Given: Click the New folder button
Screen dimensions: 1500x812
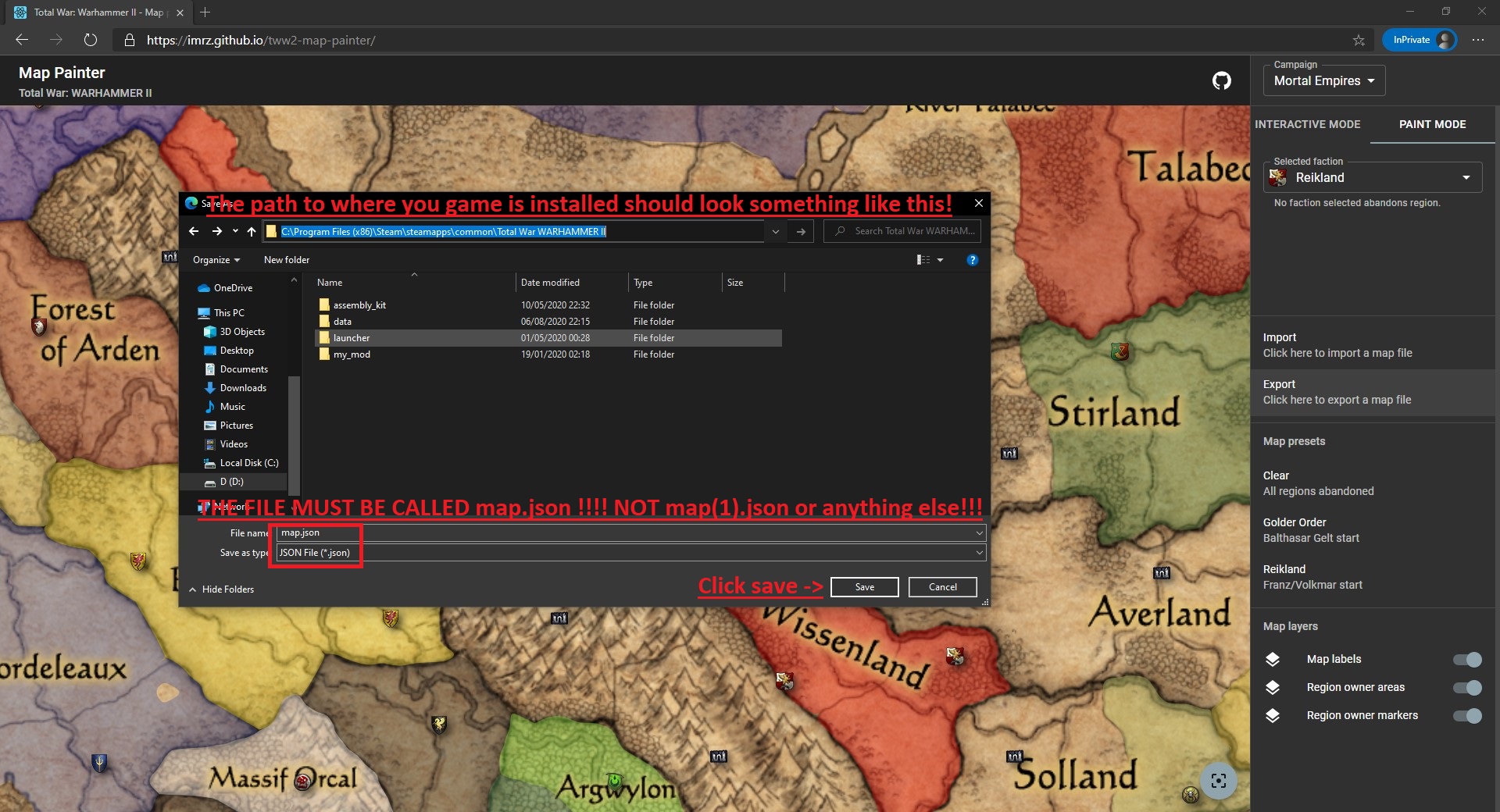Looking at the screenshot, I should tap(287, 260).
